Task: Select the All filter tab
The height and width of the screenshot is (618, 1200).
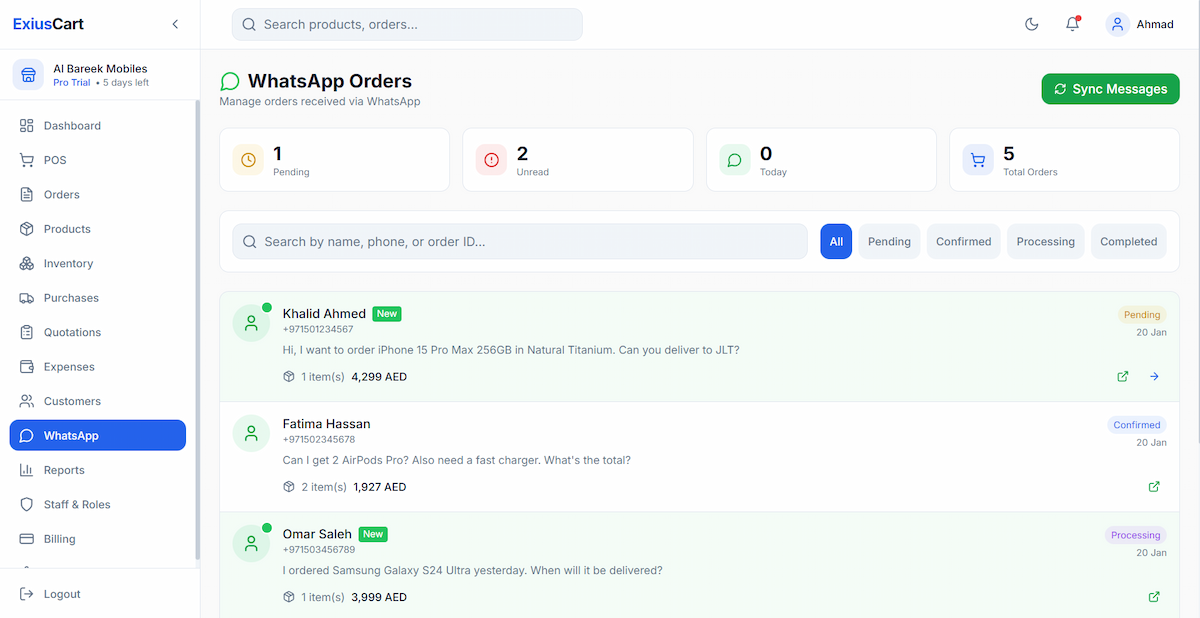Action: coord(836,242)
